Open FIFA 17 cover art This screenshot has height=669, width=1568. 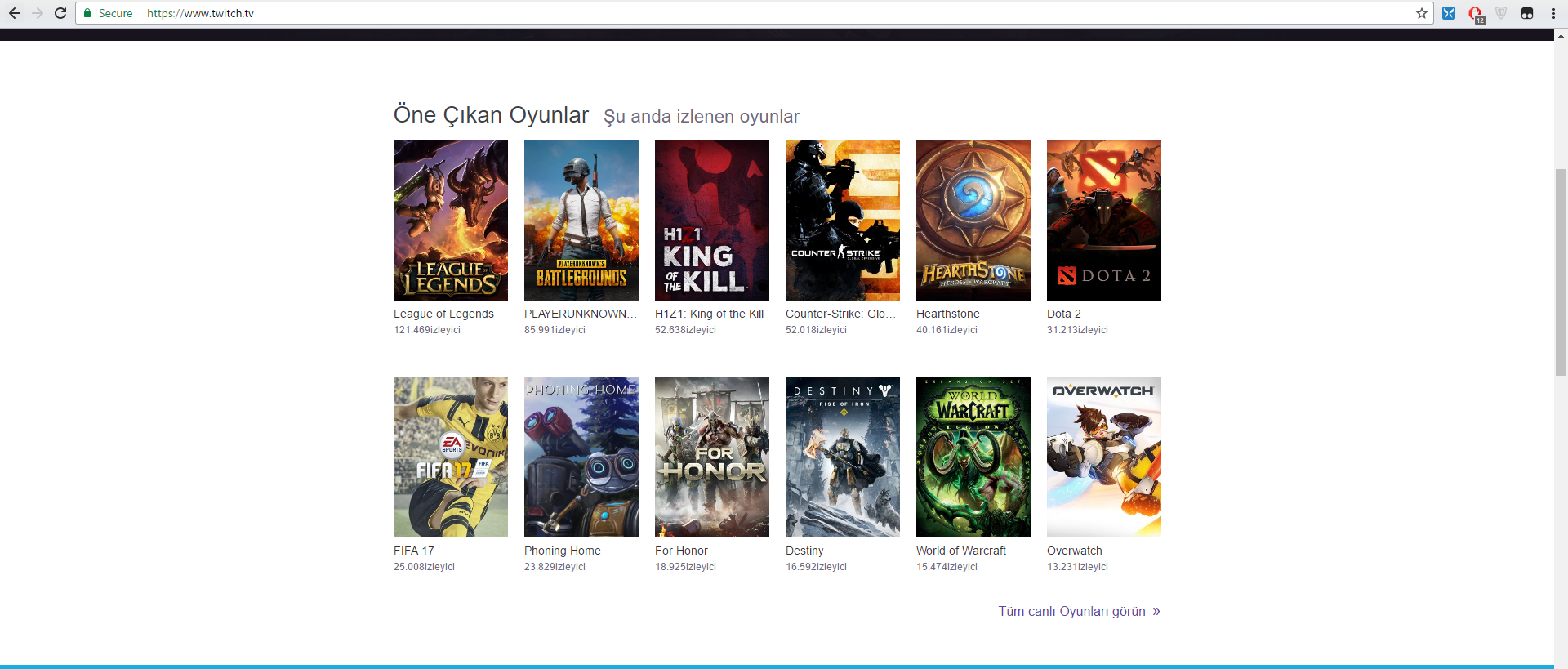pos(451,457)
